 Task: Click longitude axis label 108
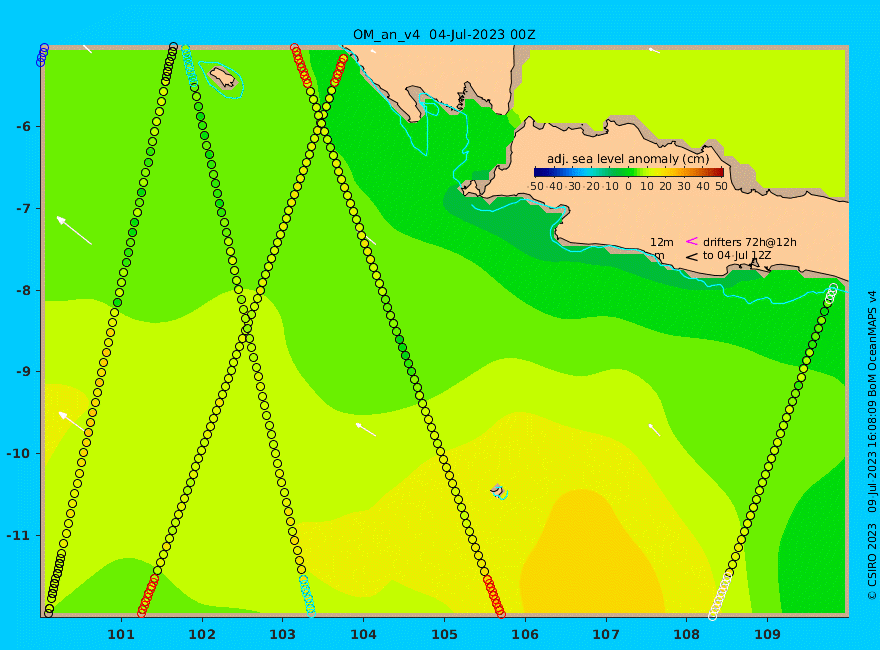(687, 634)
